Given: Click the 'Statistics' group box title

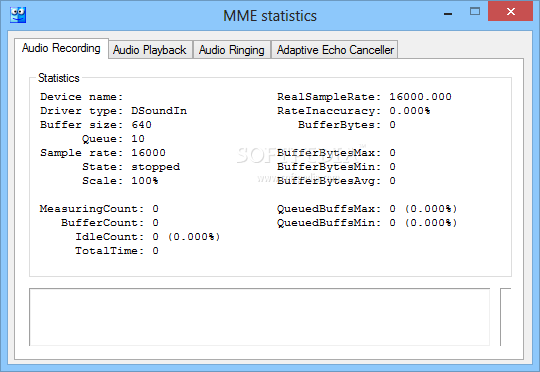Looking at the screenshot, I should click(x=59, y=78).
